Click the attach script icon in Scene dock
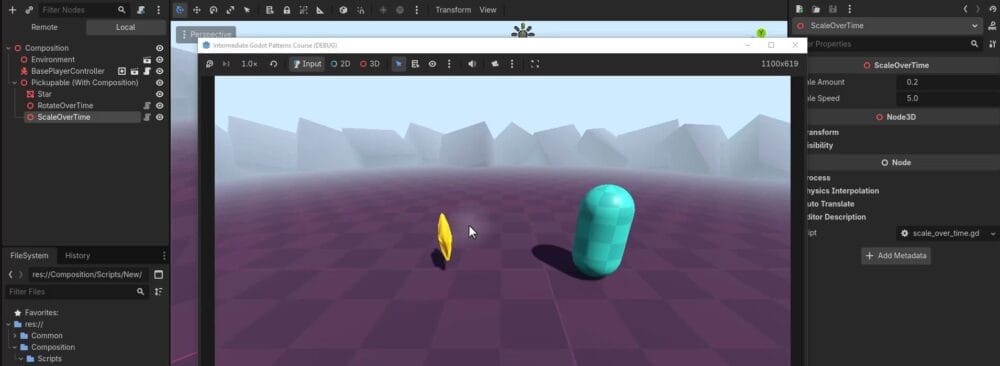 [141, 10]
